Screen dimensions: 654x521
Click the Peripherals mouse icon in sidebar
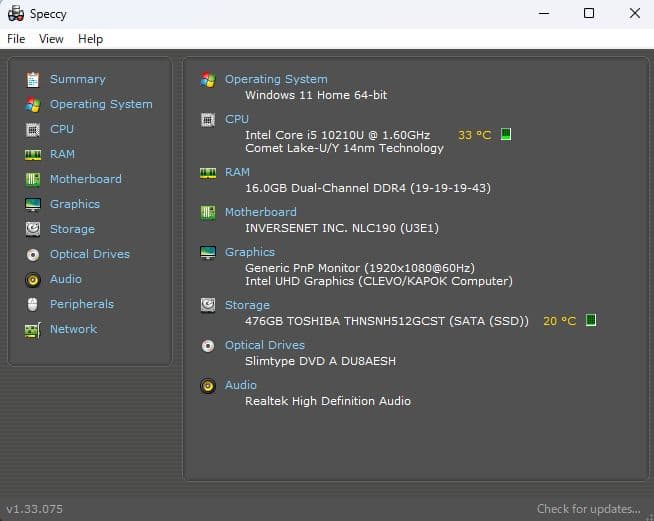pos(33,305)
